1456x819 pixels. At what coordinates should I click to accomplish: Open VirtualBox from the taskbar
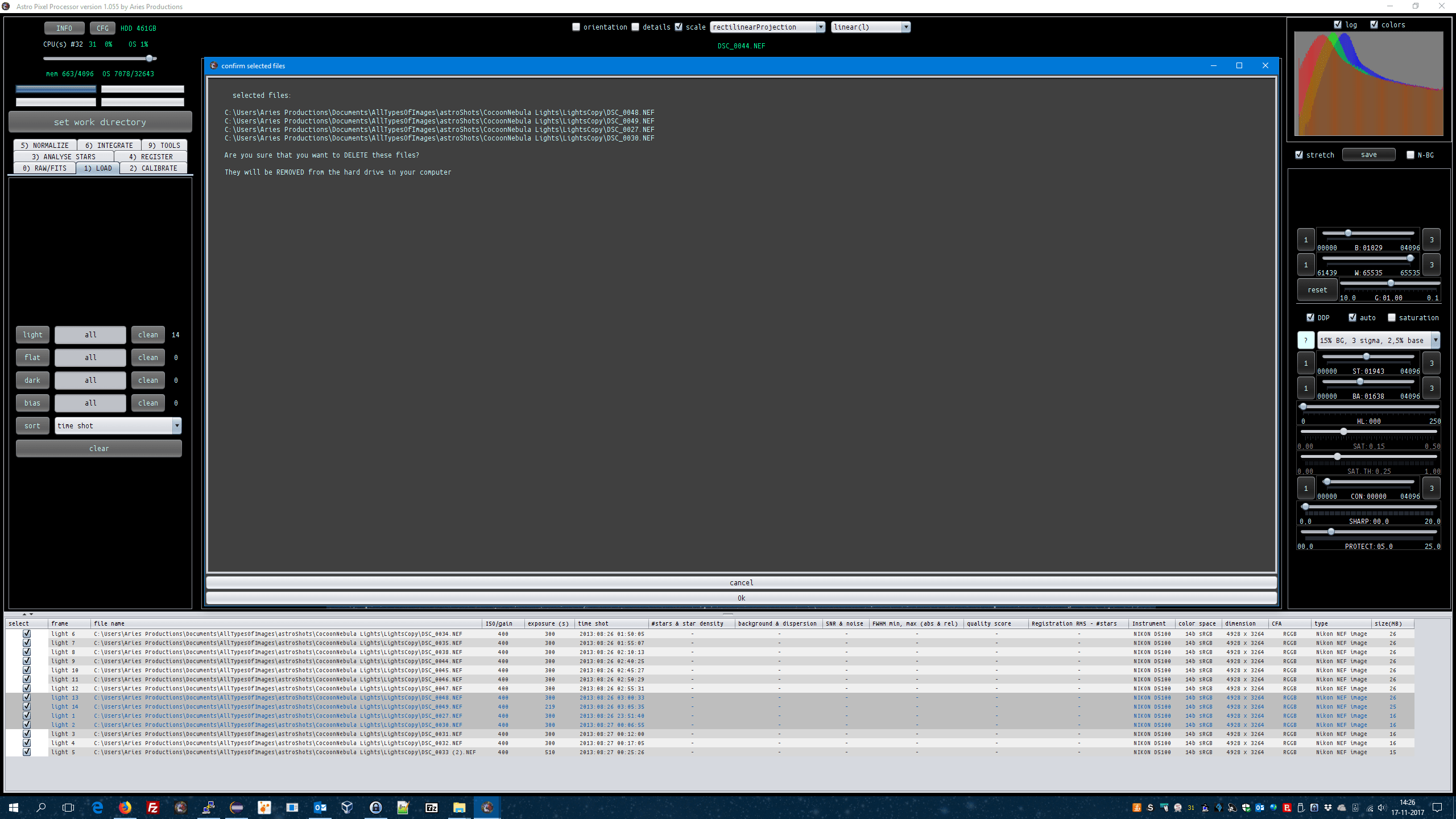click(x=347, y=807)
